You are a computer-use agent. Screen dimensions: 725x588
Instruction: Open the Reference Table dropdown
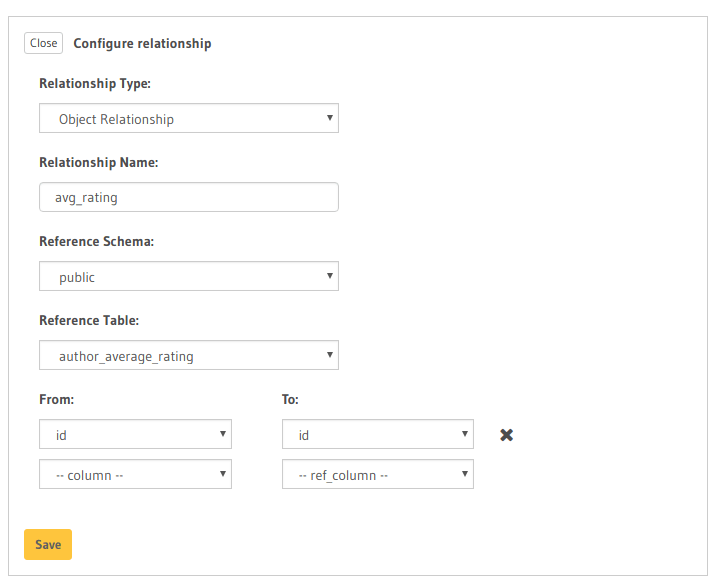[188, 356]
